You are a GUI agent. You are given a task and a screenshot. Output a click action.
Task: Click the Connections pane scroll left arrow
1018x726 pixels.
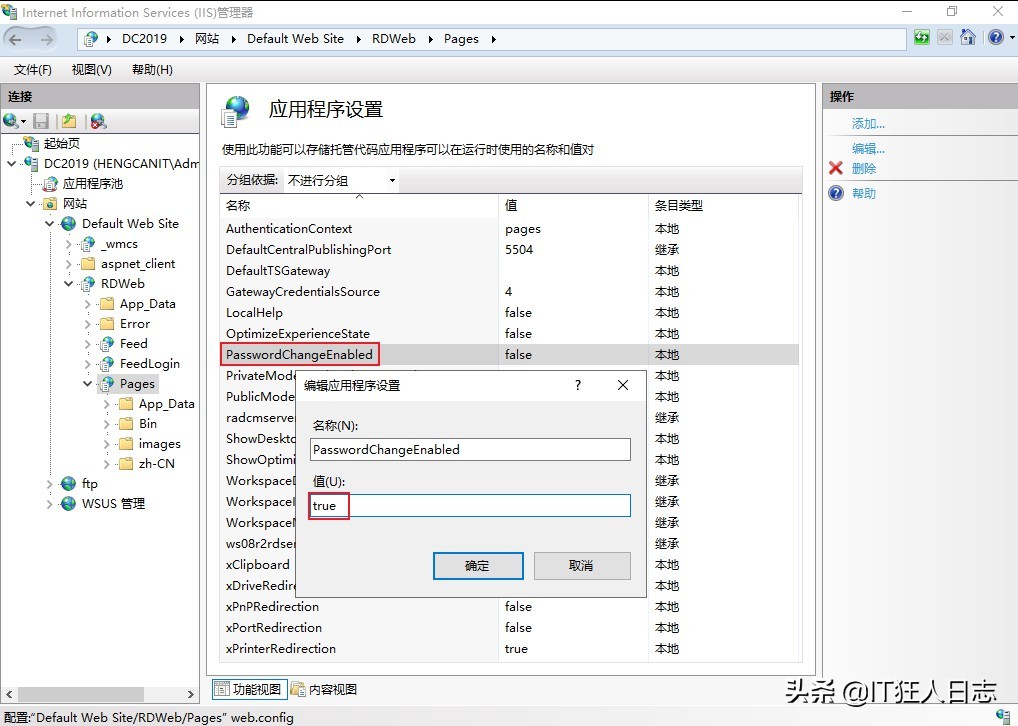(8, 694)
